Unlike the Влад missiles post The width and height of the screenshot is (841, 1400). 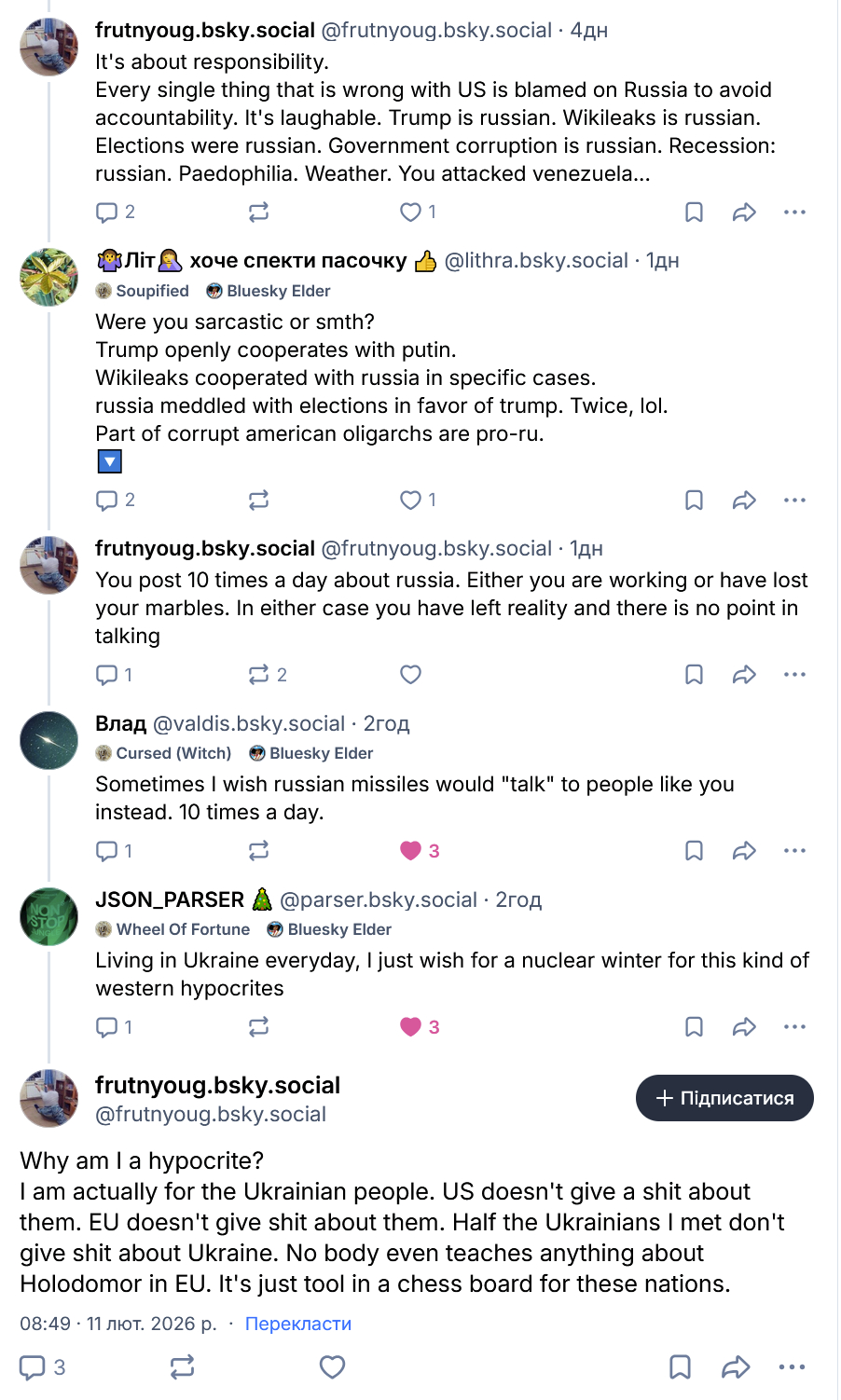[410, 851]
